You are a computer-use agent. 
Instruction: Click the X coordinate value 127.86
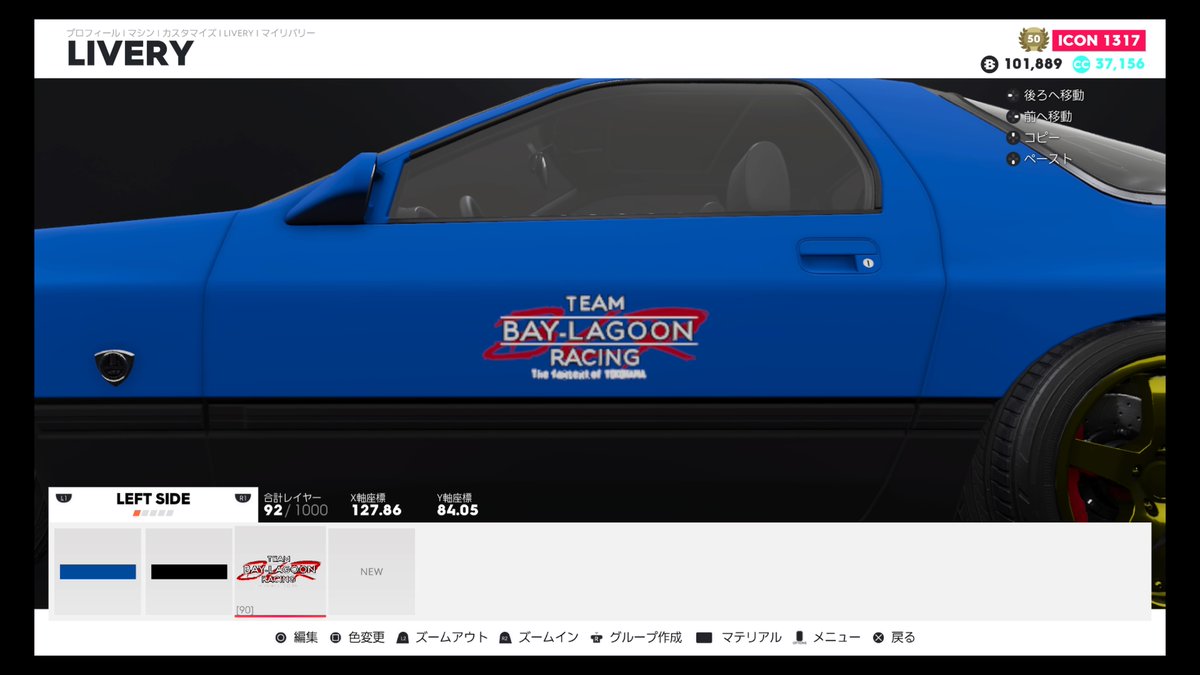click(x=376, y=510)
